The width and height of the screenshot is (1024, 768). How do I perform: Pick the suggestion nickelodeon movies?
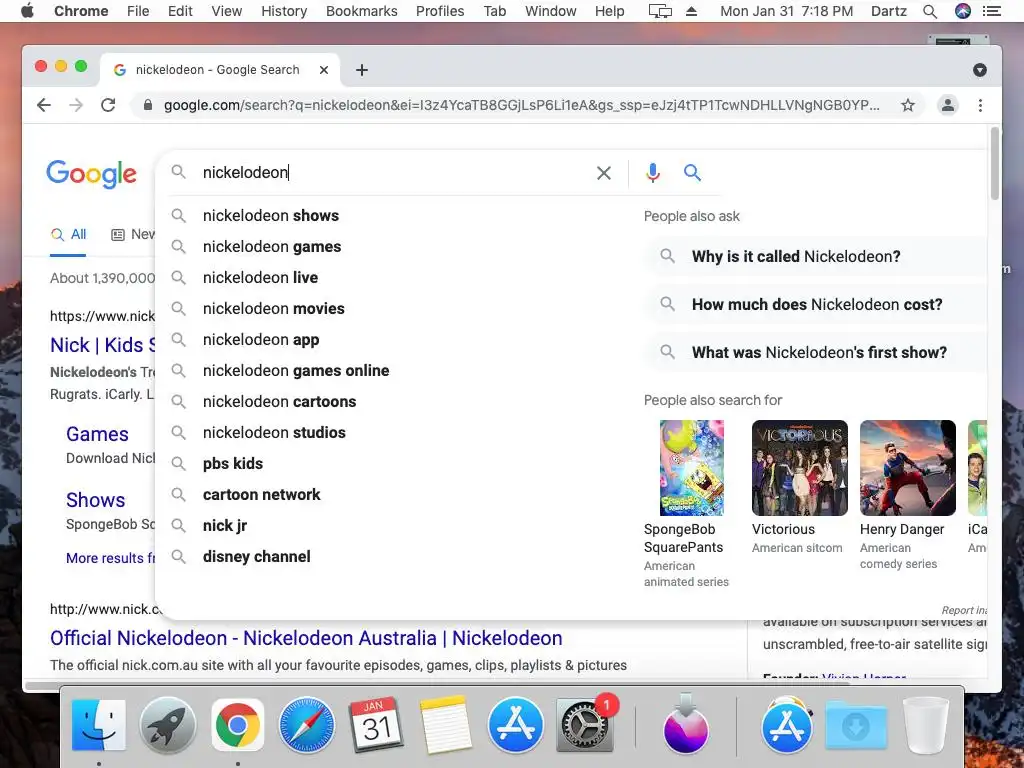tap(274, 309)
